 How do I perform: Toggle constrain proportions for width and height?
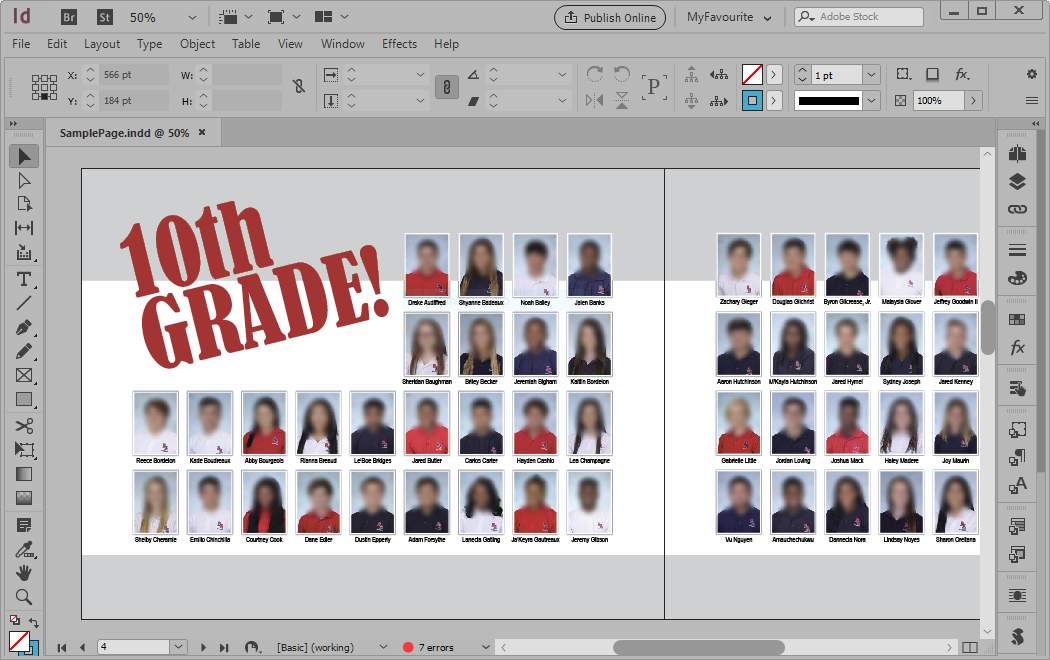tap(298, 87)
